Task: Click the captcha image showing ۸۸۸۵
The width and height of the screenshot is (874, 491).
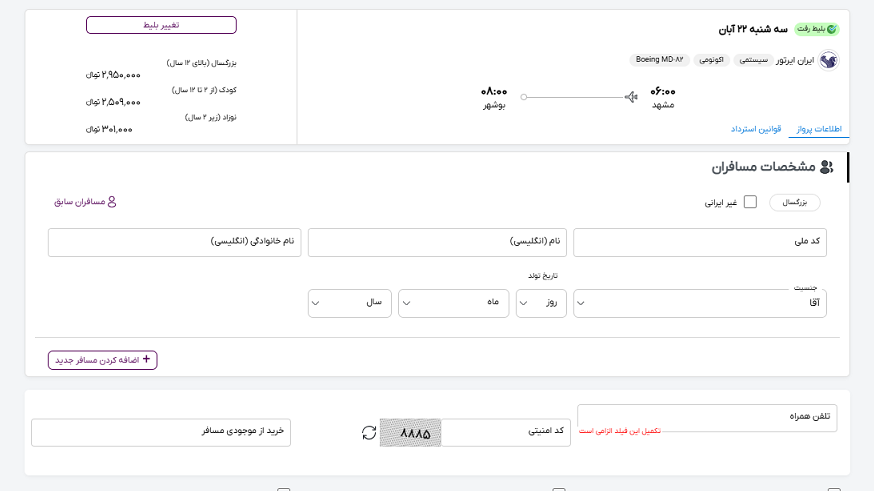Action: pyautogui.click(x=410, y=432)
